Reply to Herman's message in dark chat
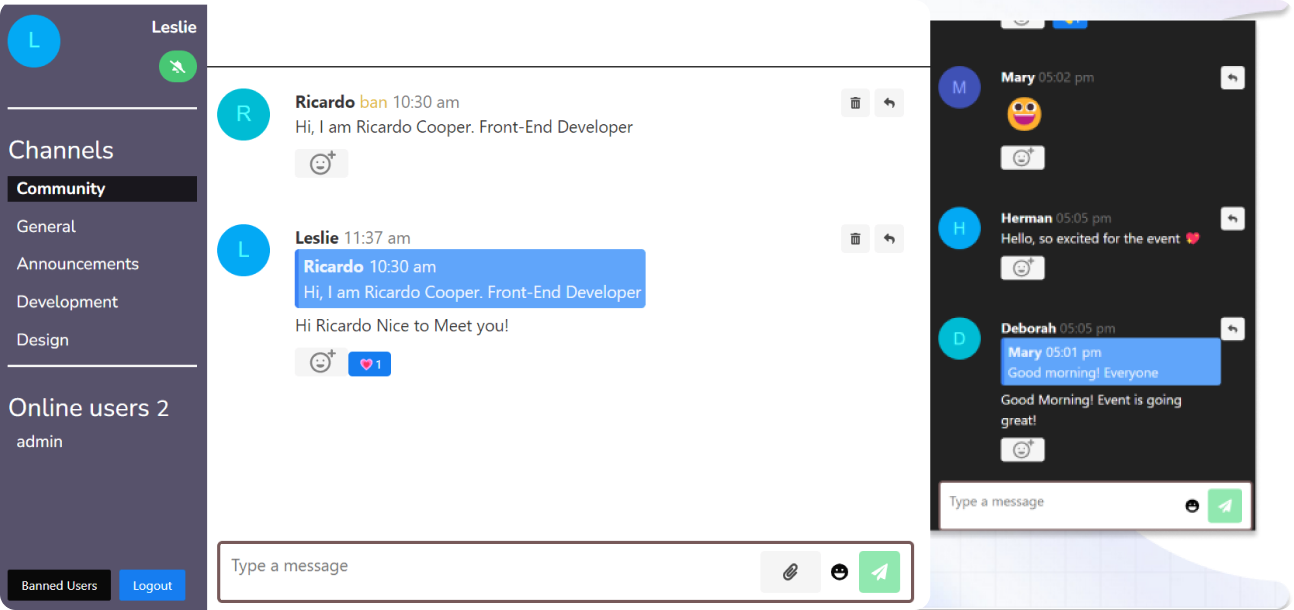 [1233, 218]
